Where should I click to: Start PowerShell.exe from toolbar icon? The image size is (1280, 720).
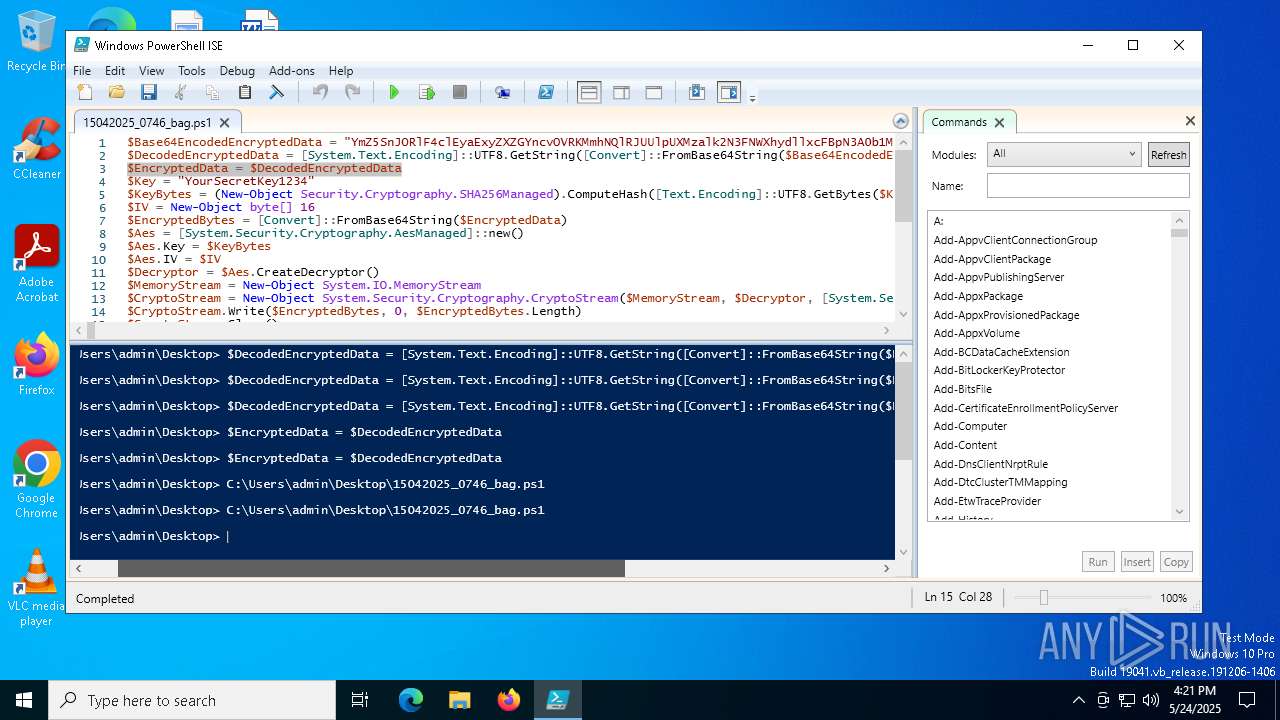(x=546, y=92)
